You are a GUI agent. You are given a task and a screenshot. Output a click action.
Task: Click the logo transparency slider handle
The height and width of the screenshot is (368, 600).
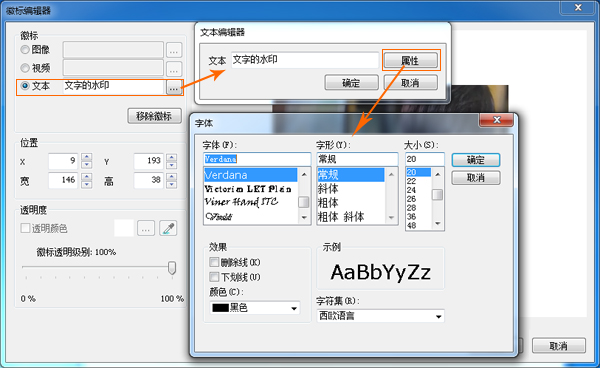click(172, 267)
